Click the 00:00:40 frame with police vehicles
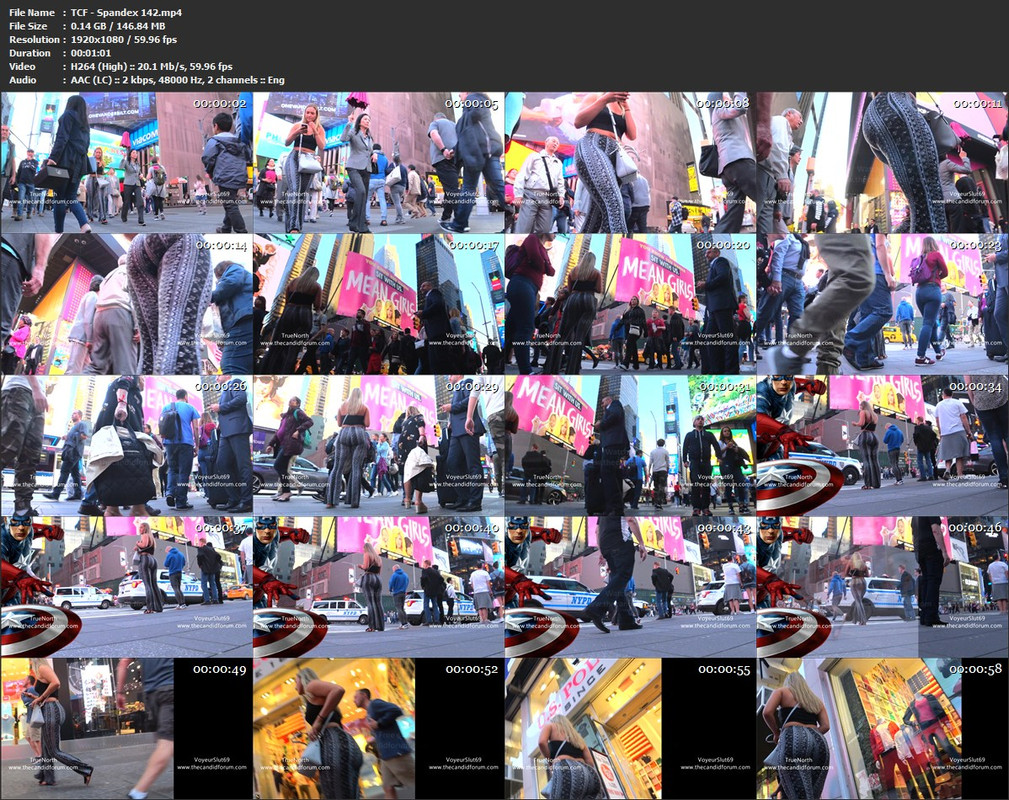The image size is (1009, 800). point(378,585)
